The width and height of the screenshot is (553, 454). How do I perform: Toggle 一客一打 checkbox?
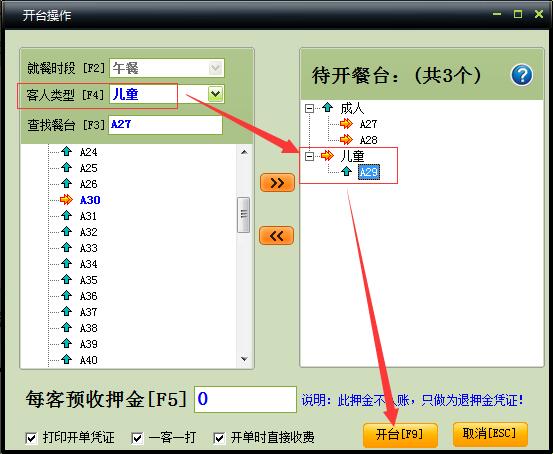(x=137, y=438)
